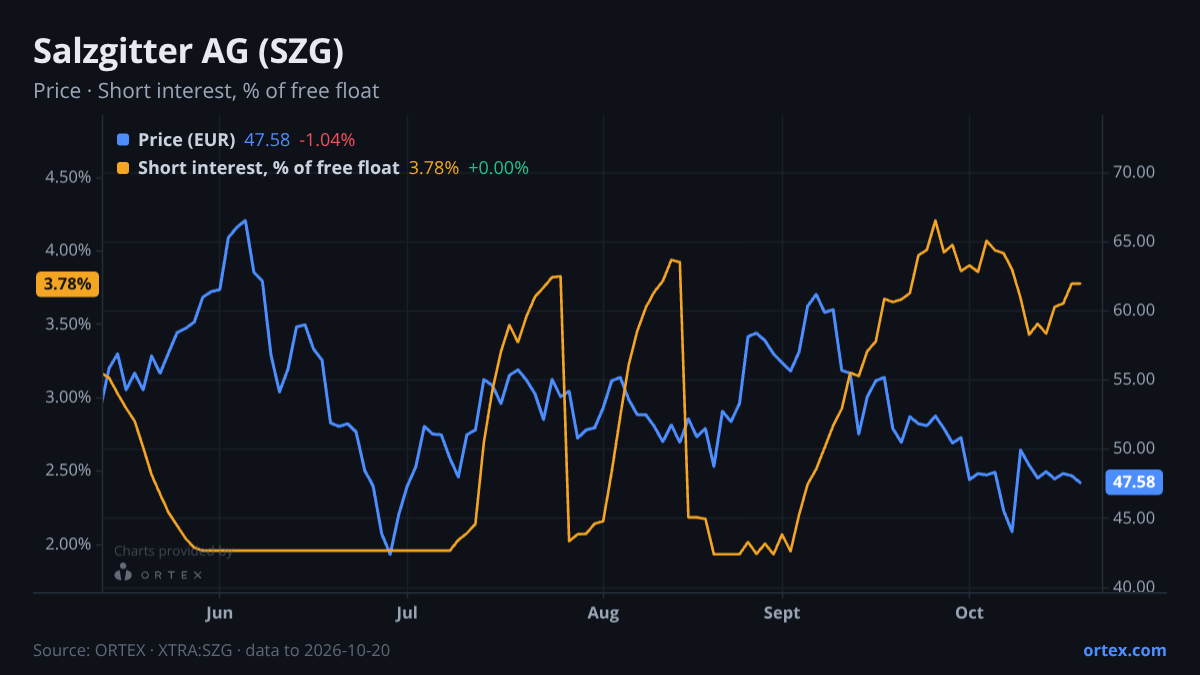This screenshot has width=1200, height=675.
Task: Click the Salzgitter AG (SZG) title
Action: pyautogui.click(x=189, y=52)
